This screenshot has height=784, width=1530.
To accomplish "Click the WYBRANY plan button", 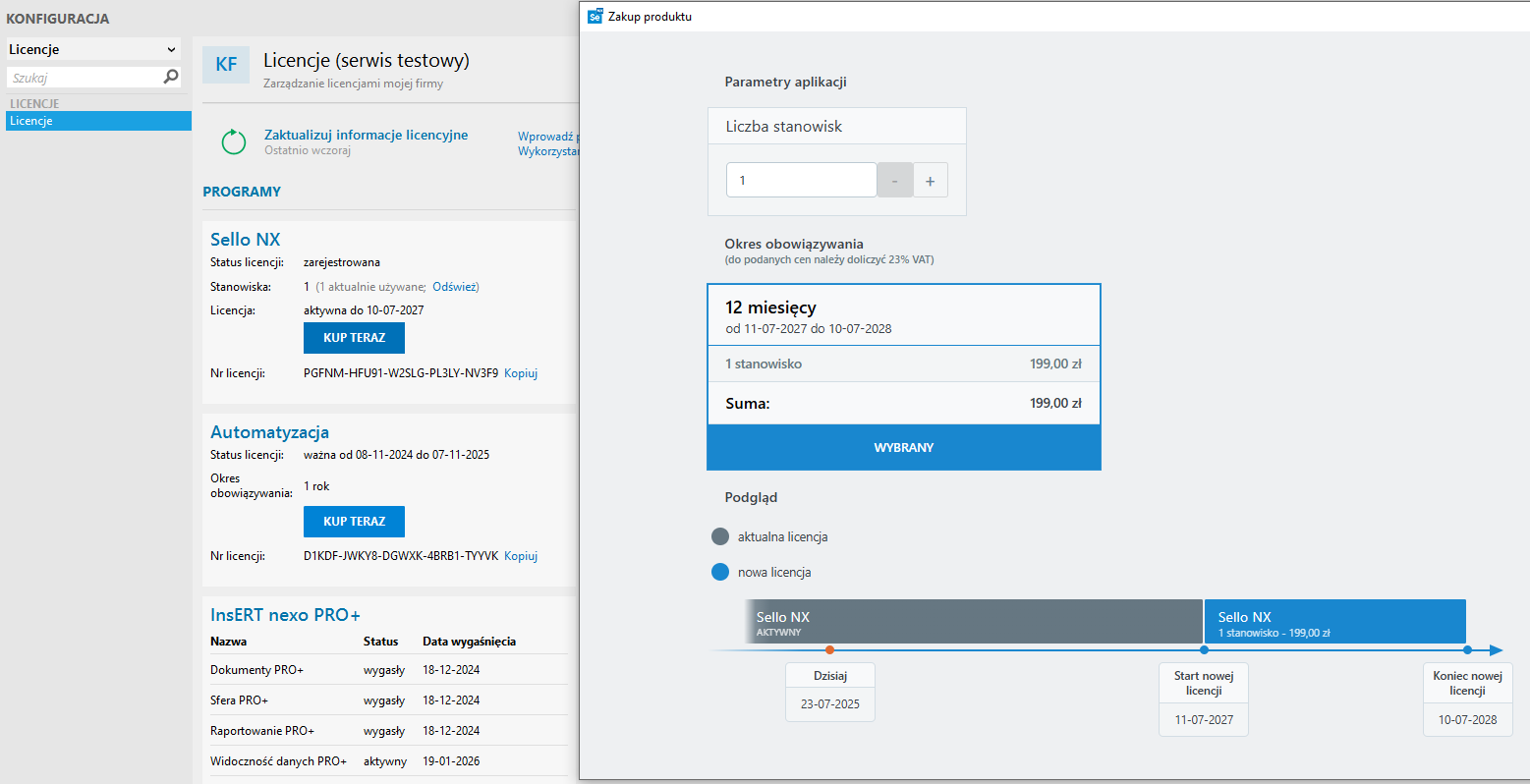I will click(x=904, y=447).
